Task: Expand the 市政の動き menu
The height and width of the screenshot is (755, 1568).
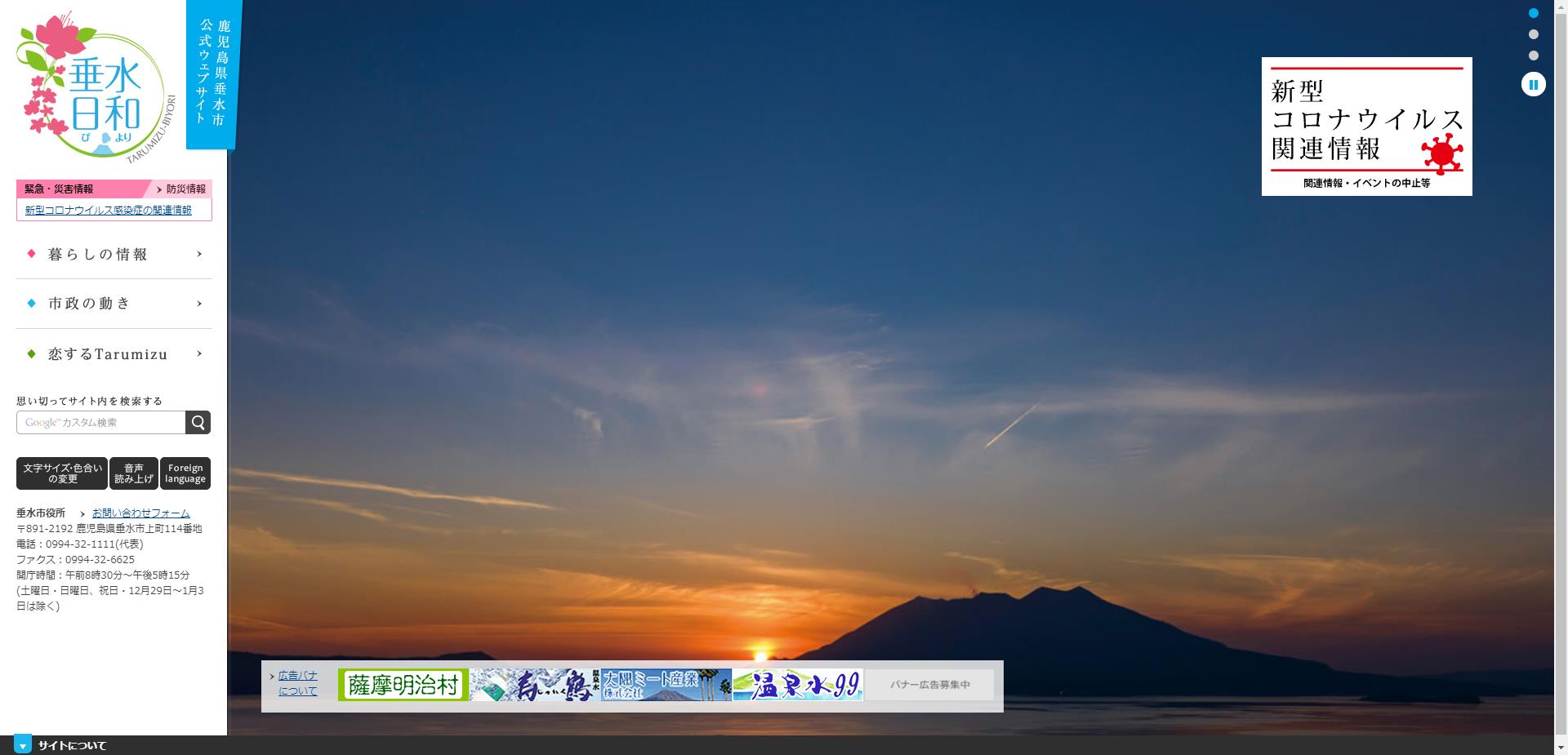Action: [x=114, y=304]
